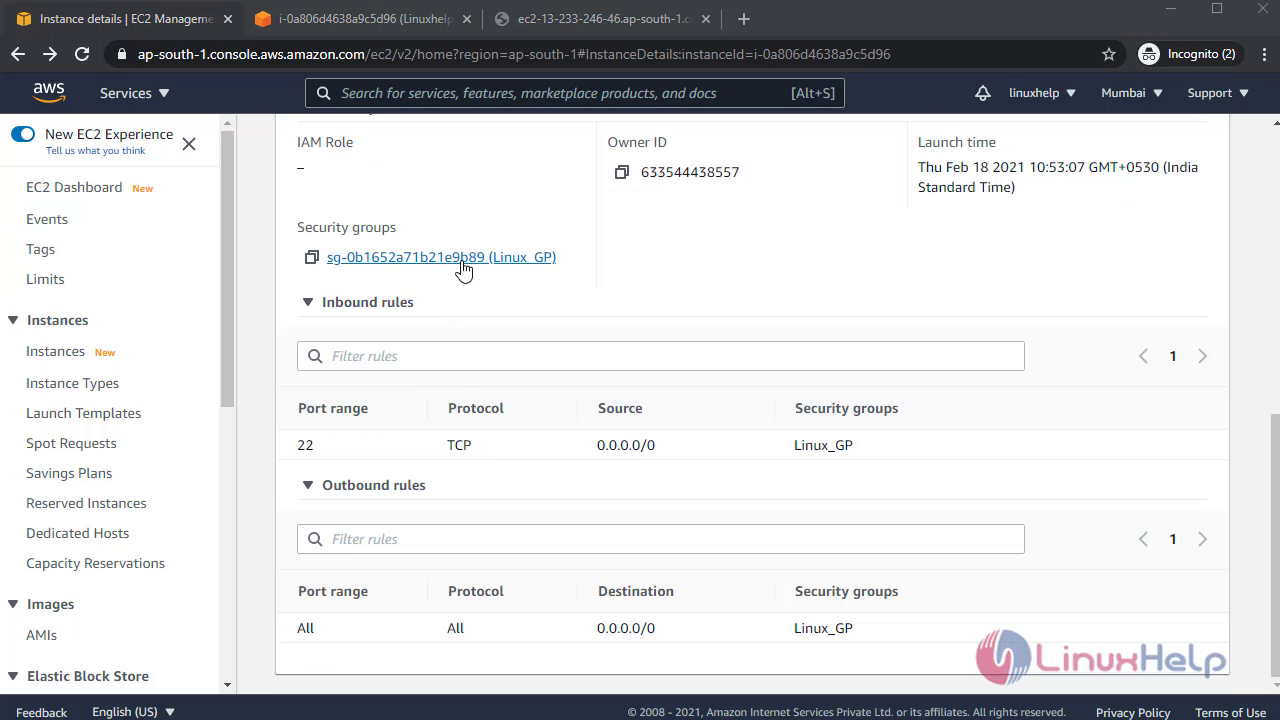Viewport: 1280px width, 720px height.
Task: Click the search magnifier in AWS search bar
Action: pyautogui.click(x=323, y=93)
